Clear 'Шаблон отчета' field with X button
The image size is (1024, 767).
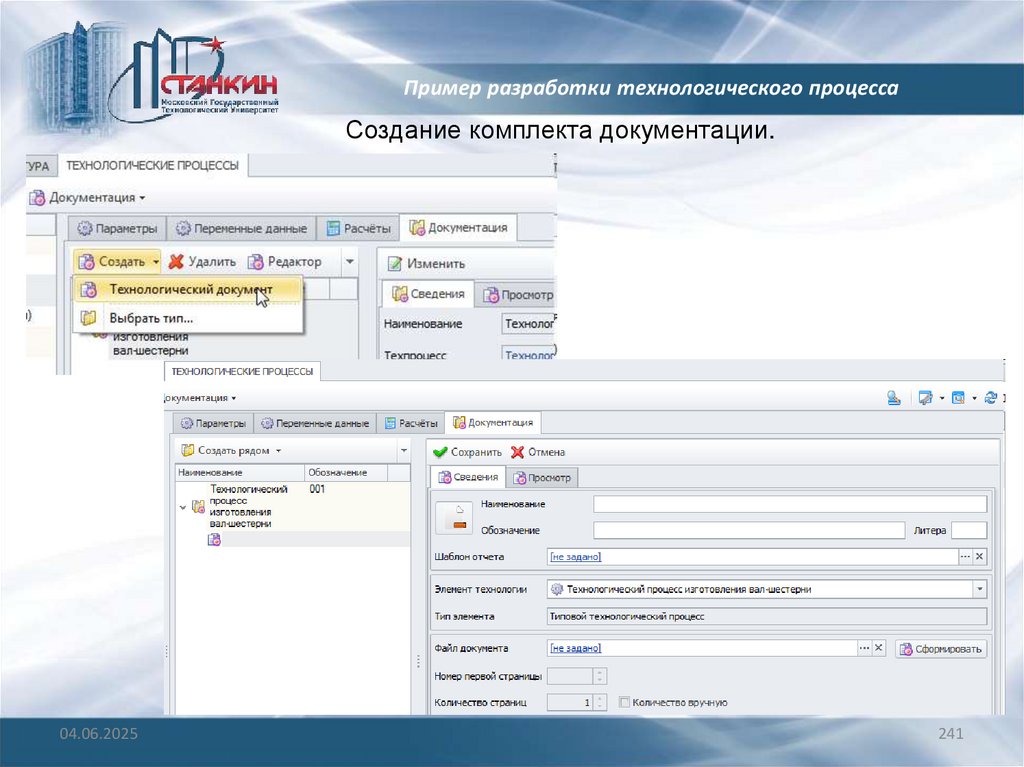979,557
